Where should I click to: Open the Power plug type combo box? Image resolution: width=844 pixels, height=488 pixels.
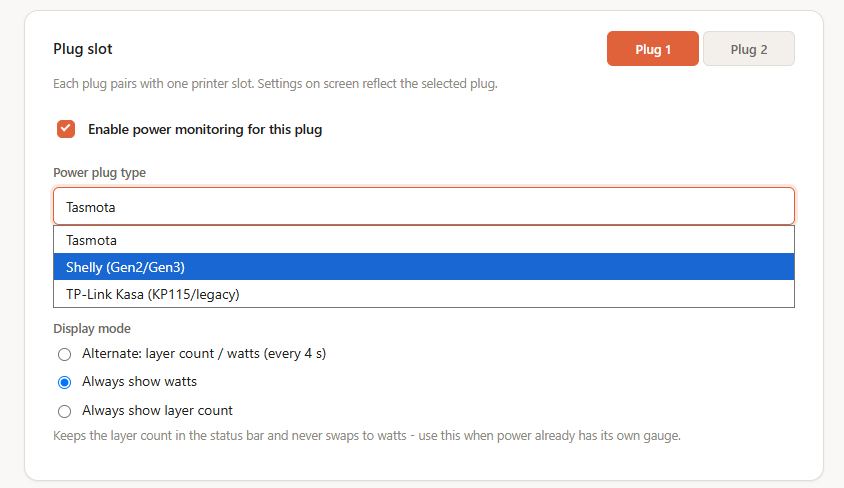click(424, 207)
